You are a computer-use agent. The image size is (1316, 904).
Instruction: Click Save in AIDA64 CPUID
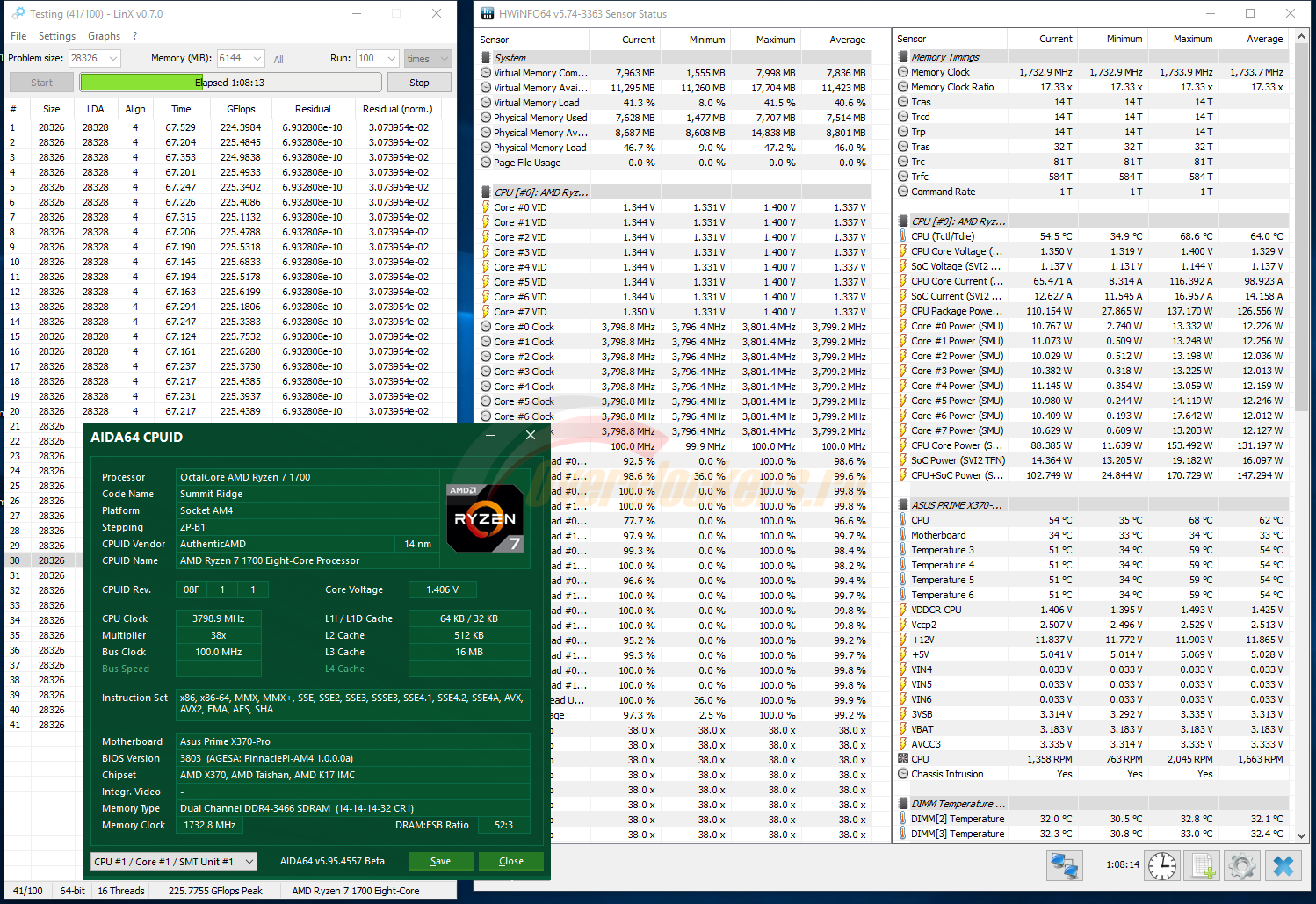440,862
